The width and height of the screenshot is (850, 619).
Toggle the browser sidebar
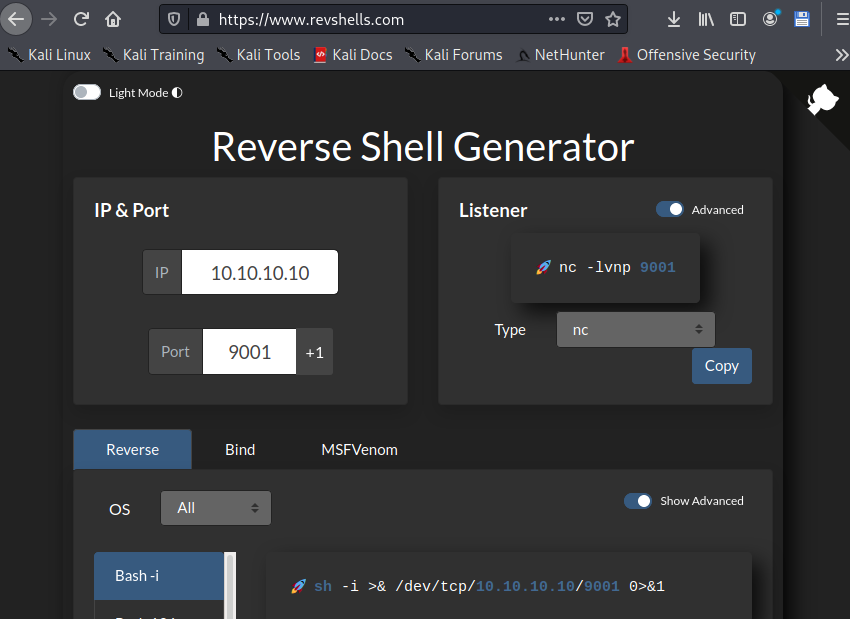pos(738,20)
